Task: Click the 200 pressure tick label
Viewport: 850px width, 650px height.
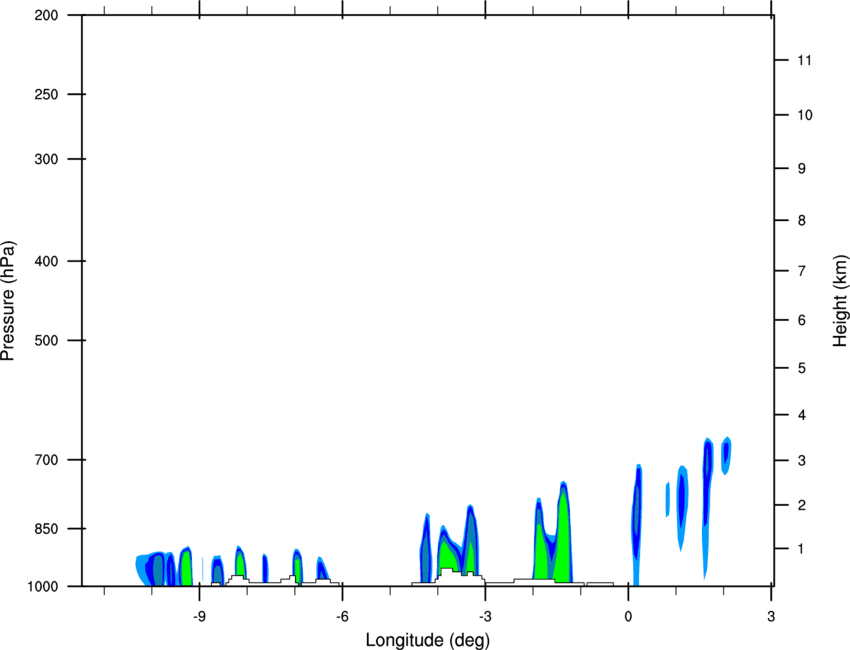Action: coord(46,15)
